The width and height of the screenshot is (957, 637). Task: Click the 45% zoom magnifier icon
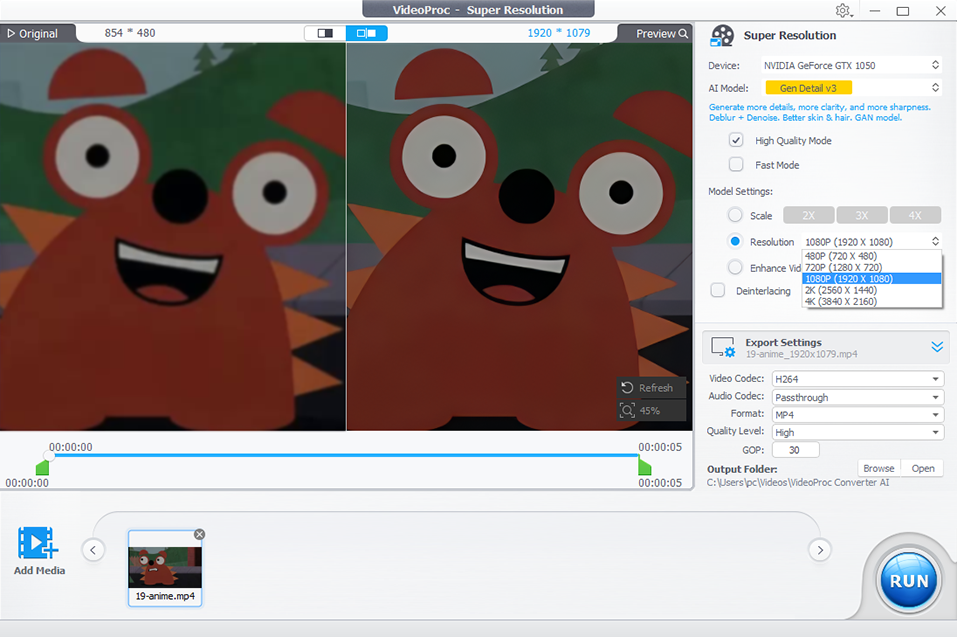coord(627,411)
